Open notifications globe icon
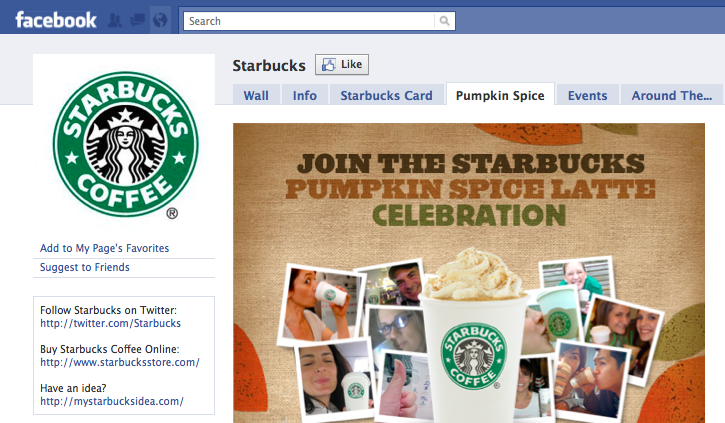The width and height of the screenshot is (725, 423). pos(160,20)
